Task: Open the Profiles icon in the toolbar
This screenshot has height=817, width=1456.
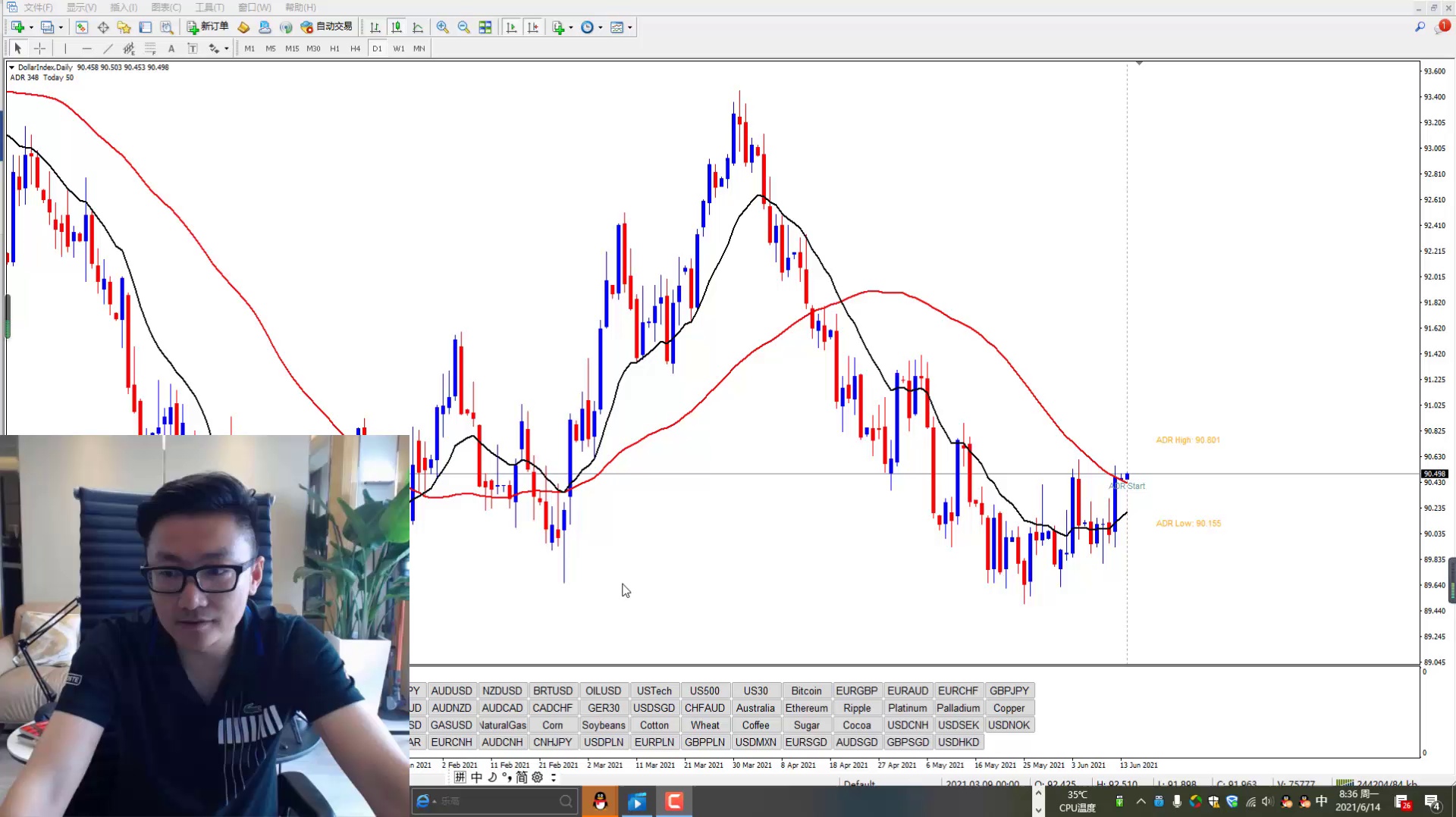Action: (47, 27)
